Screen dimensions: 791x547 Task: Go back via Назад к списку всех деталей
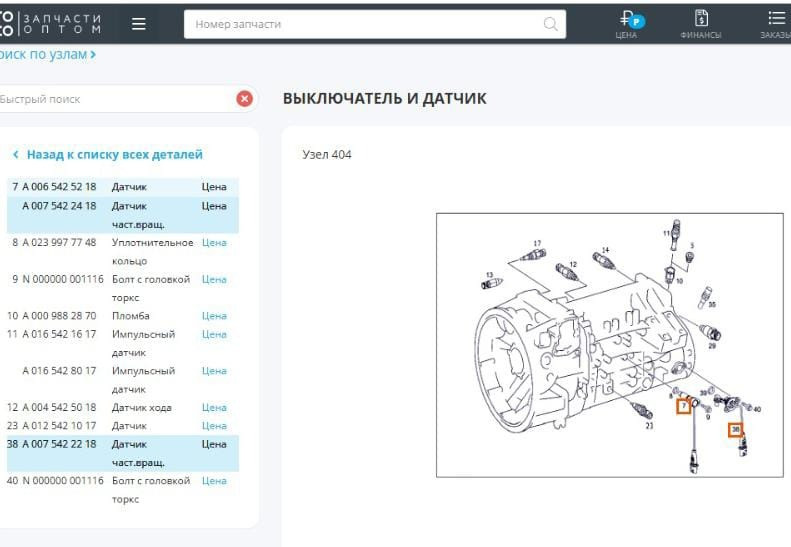coord(115,154)
